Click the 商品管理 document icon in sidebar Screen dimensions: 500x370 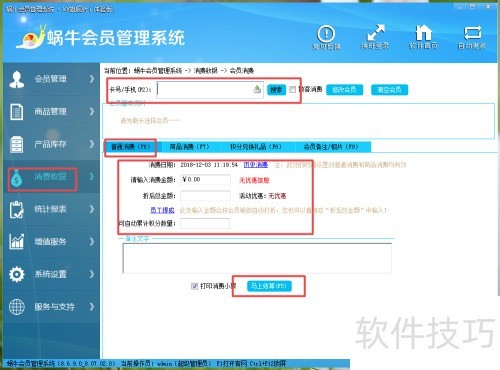click(17, 112)
